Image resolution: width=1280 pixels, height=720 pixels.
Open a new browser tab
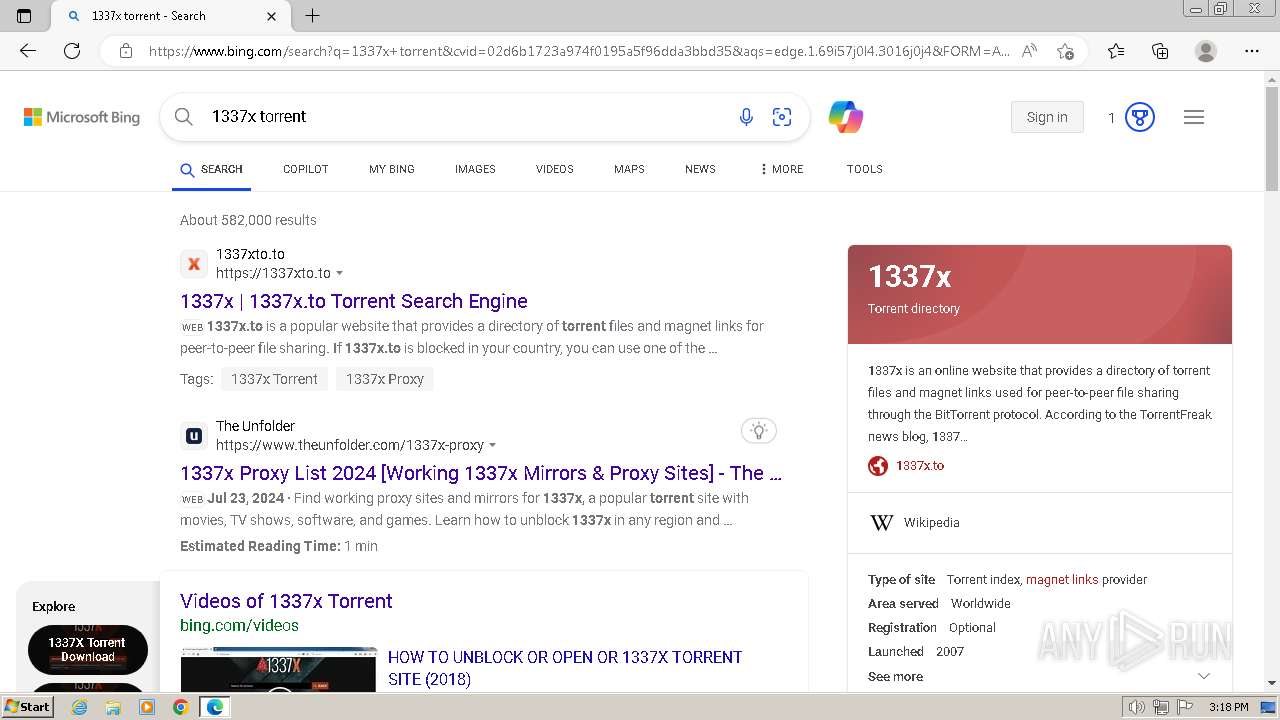point(312,16)
